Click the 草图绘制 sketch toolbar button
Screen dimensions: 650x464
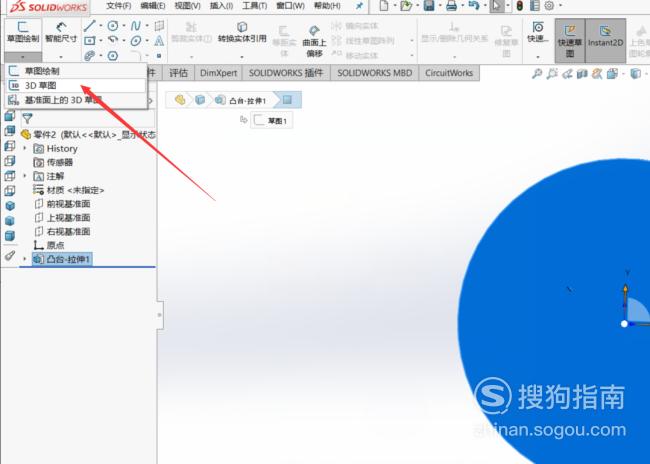point(23,32)
